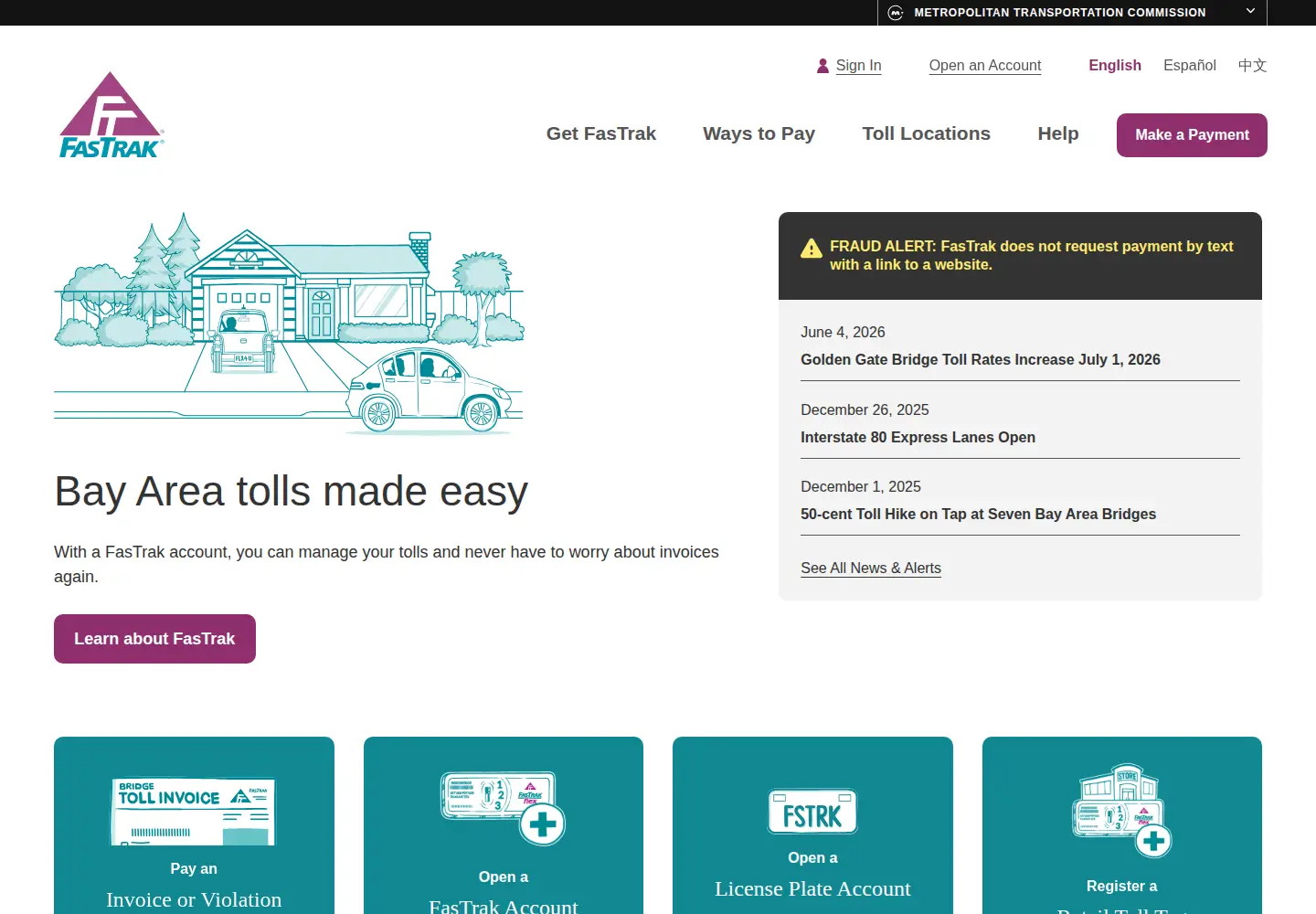Screen dimensions: 1316x914
Task: Click the toll tag plus icon for FasTrak Account
Action: coord(503,808)
